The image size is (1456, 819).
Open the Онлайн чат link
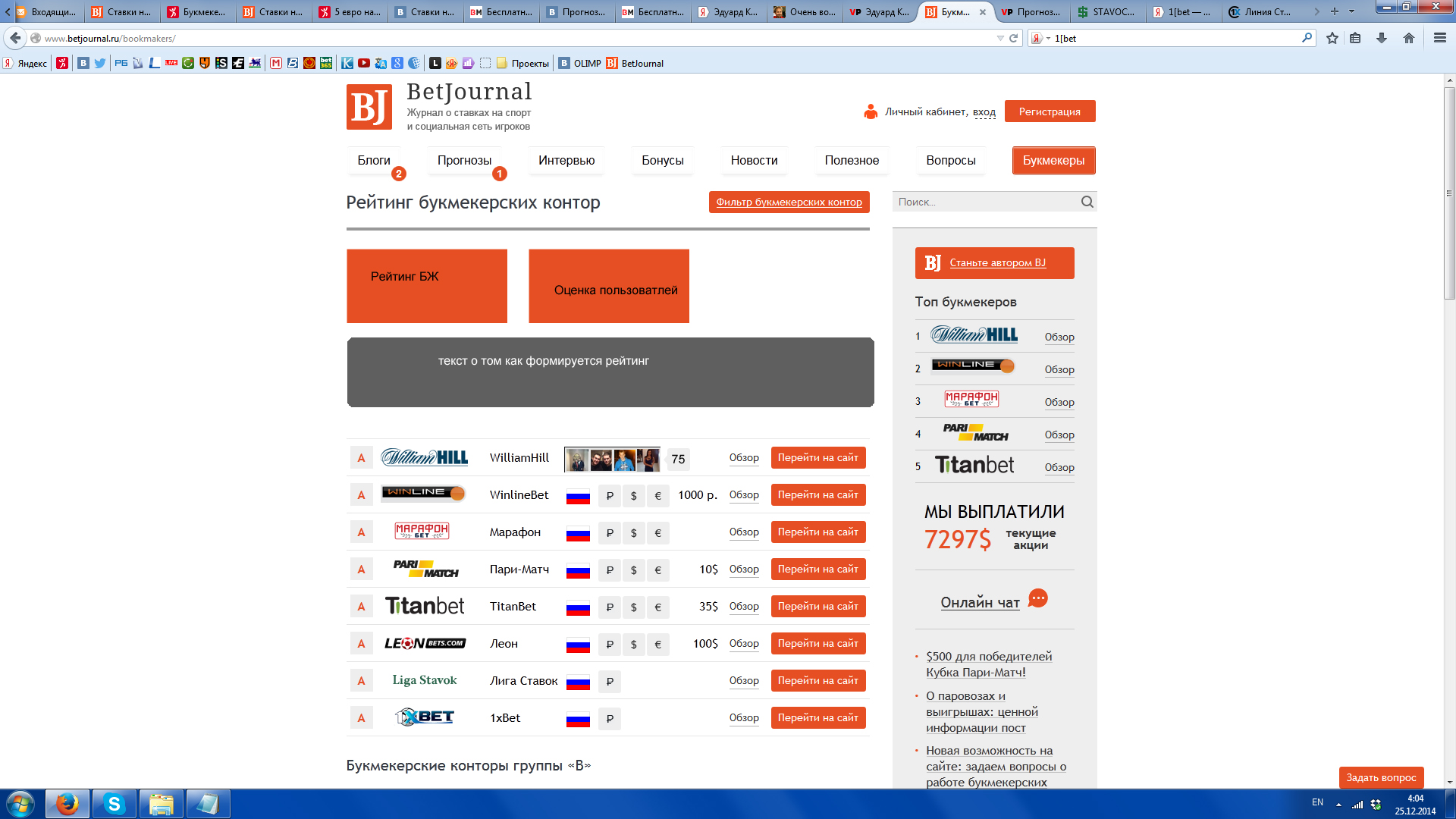(980, 602)
